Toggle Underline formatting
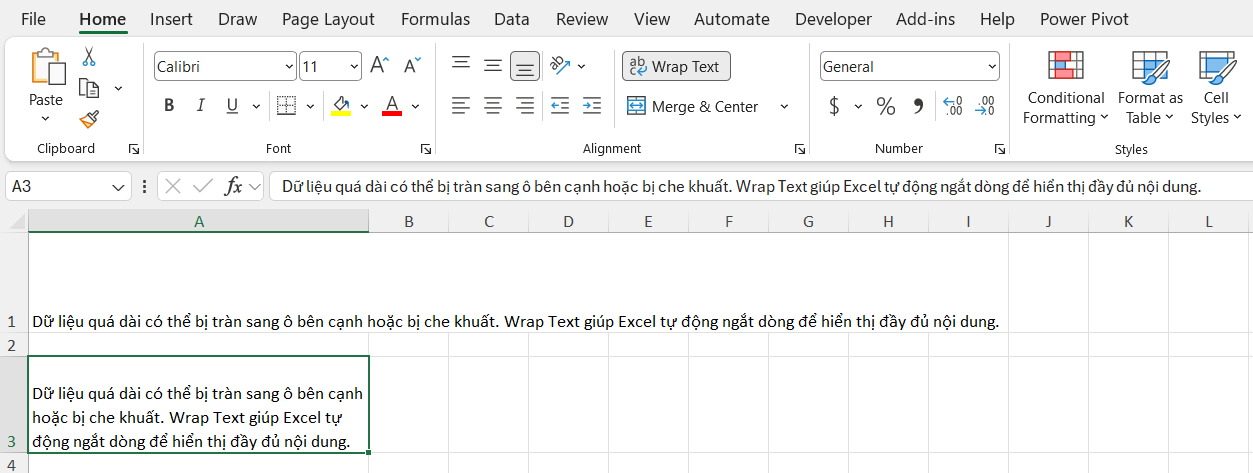The height and width of the screenshot is (473, 1253). (232, 106)
